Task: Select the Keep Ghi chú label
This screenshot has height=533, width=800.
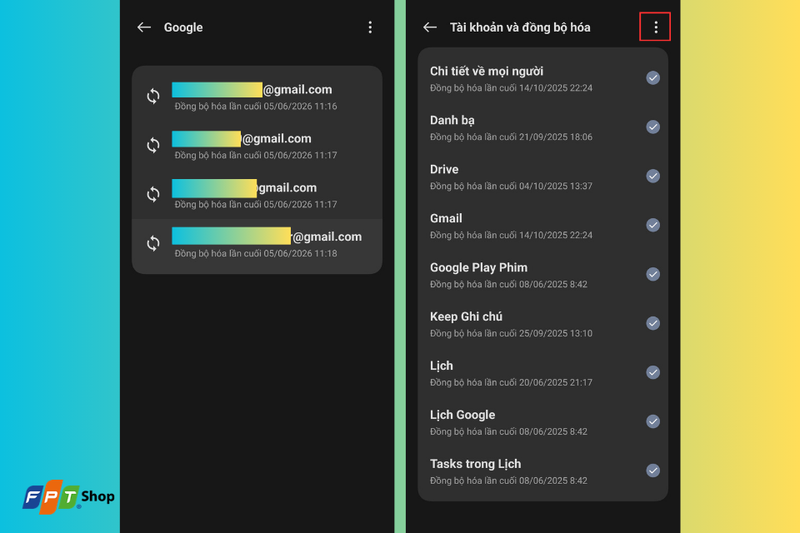Action: click(x=466, y=317)
